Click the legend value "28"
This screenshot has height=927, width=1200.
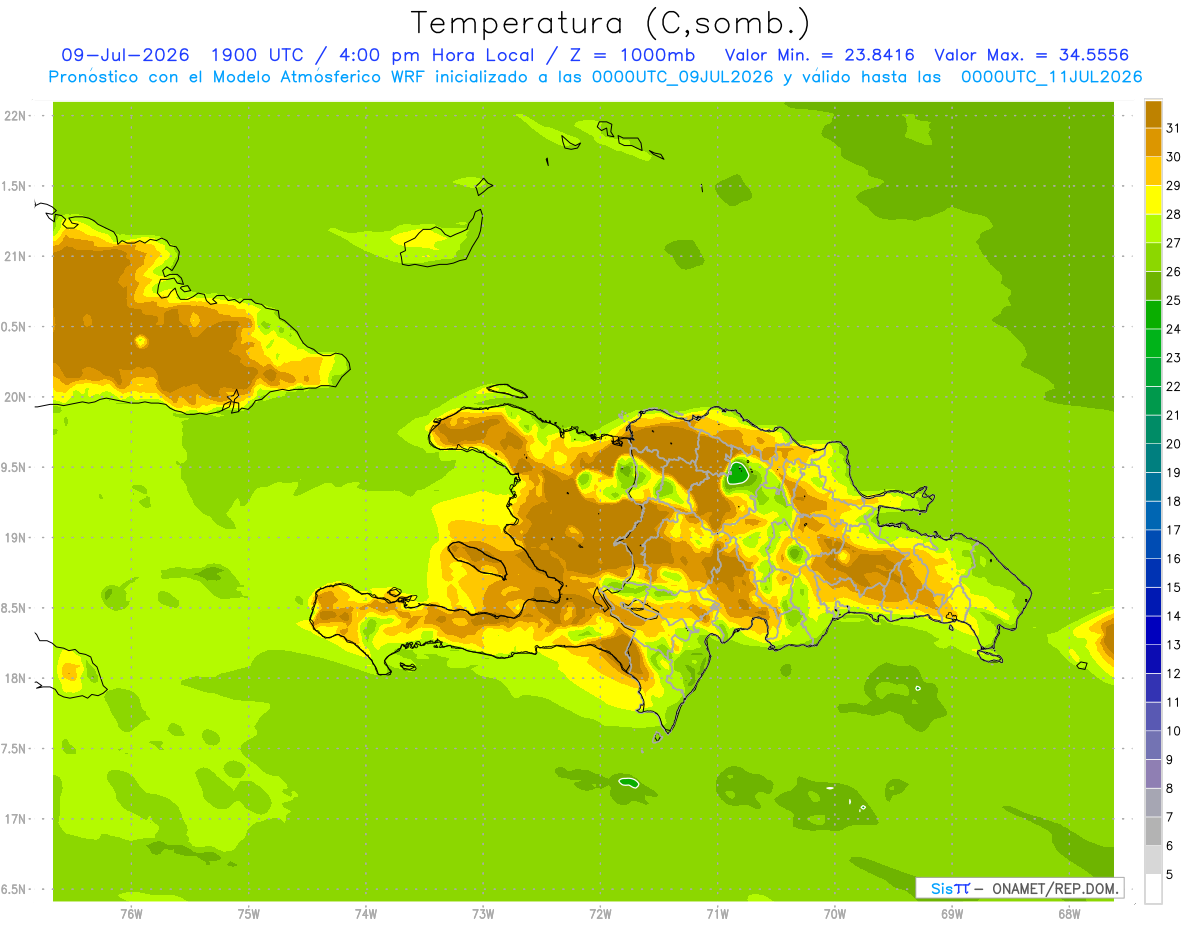pyautogui.click(x=1173, y=213)
